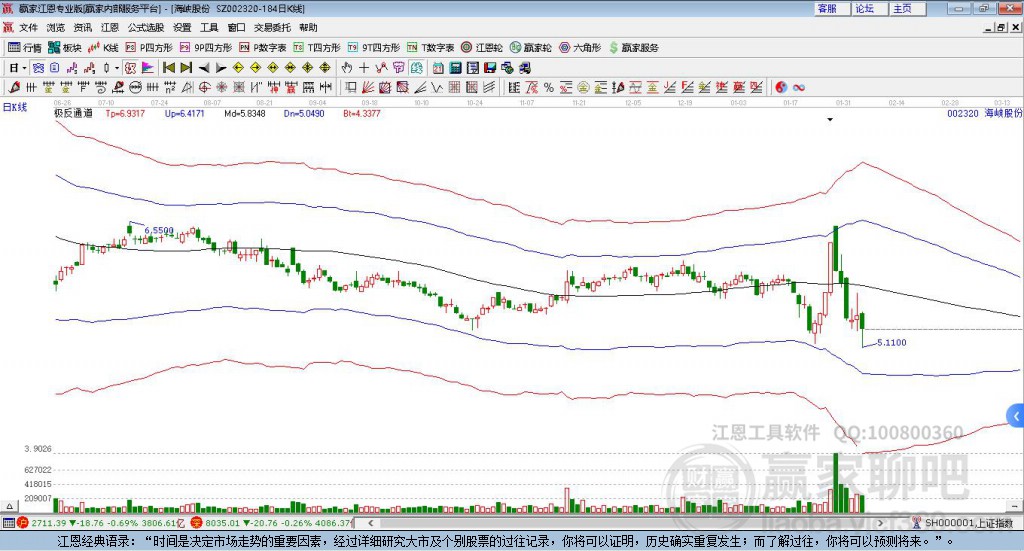
Task: Open the 板块 sector view
Action: point(64,48)
